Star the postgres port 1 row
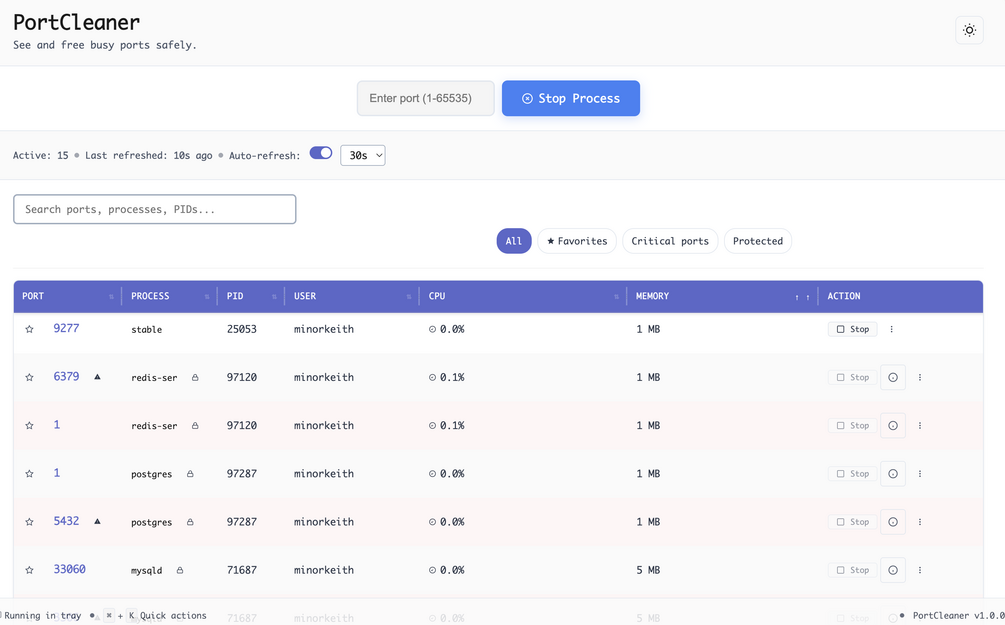Image resolution: width=1005 pixels, height=625 pixels. coord(29,474)
